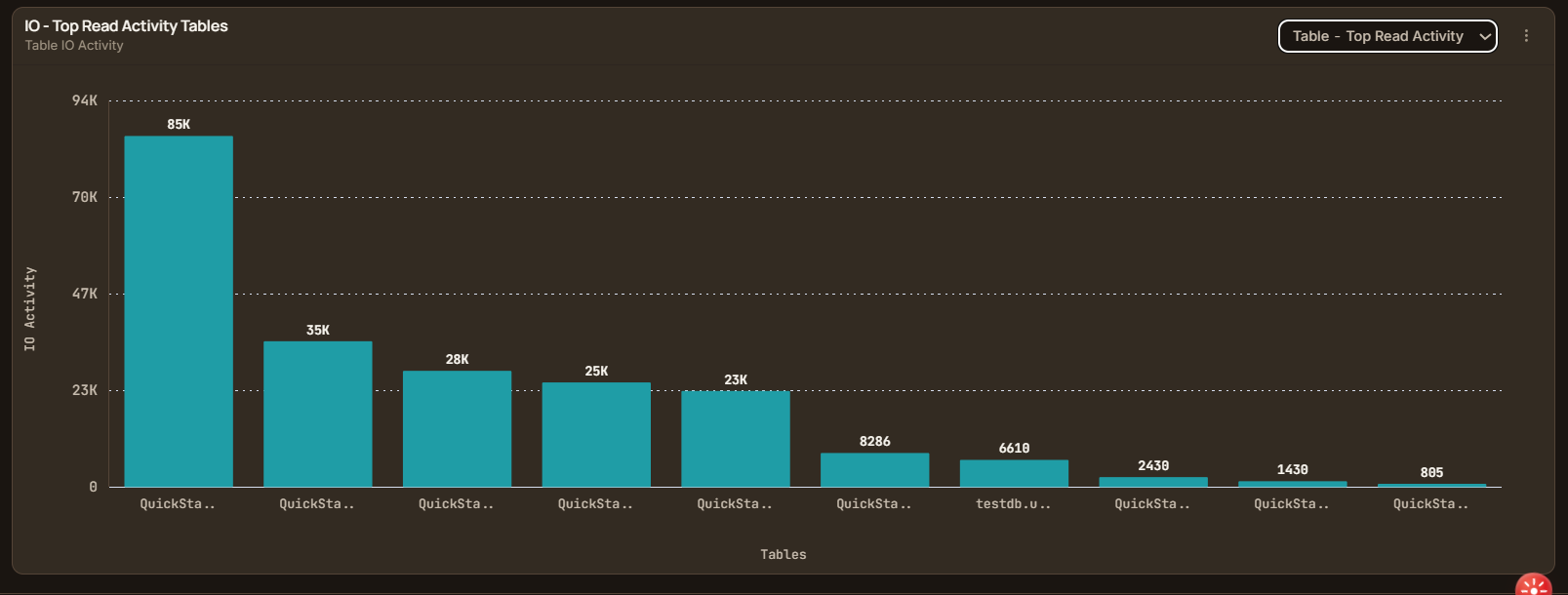
Task: Click the IO Activity y-axis title
Action: pyautogui.click(x=30, y=309)
